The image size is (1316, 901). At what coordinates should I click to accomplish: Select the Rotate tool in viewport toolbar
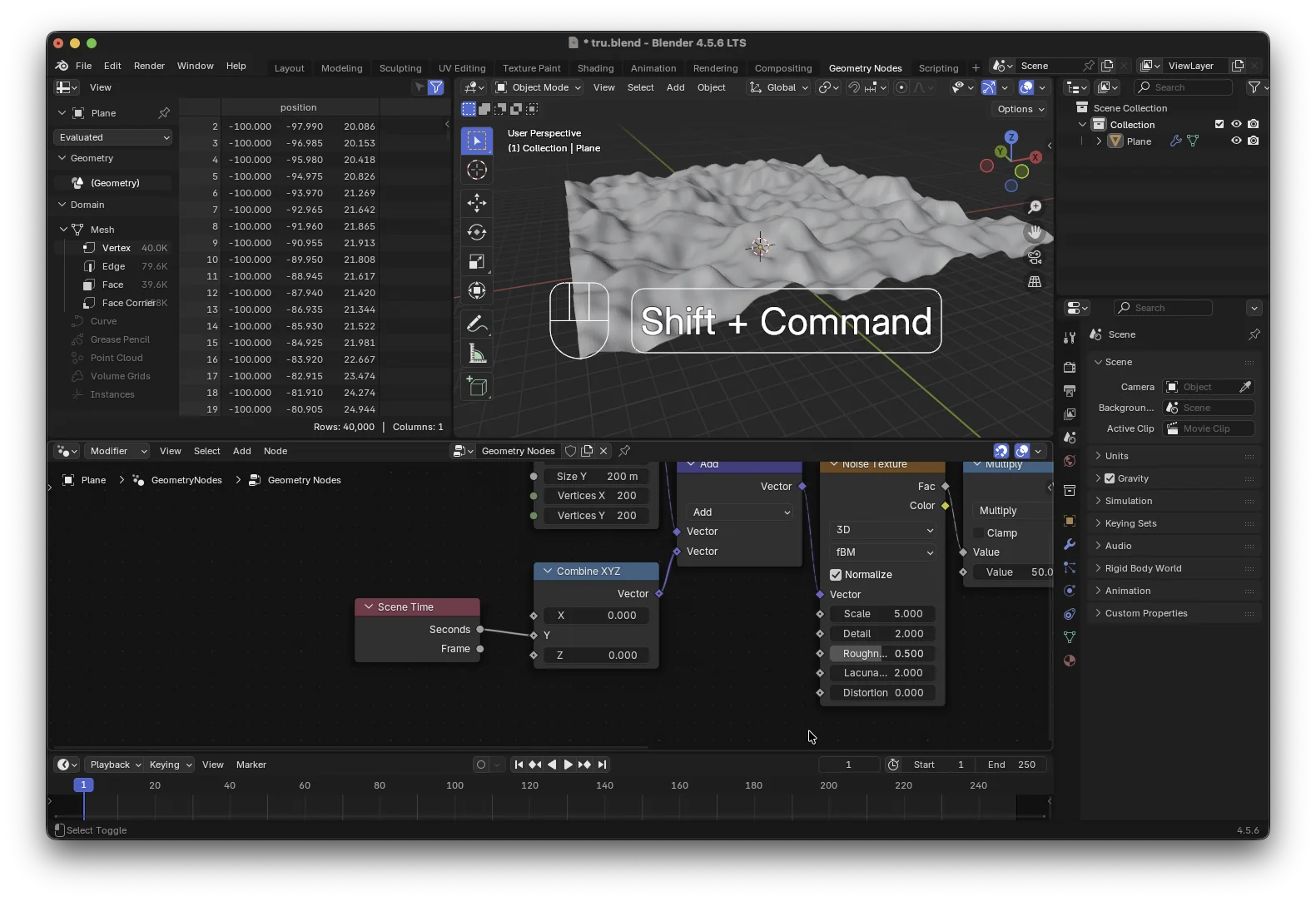click(x=477, y=232)
